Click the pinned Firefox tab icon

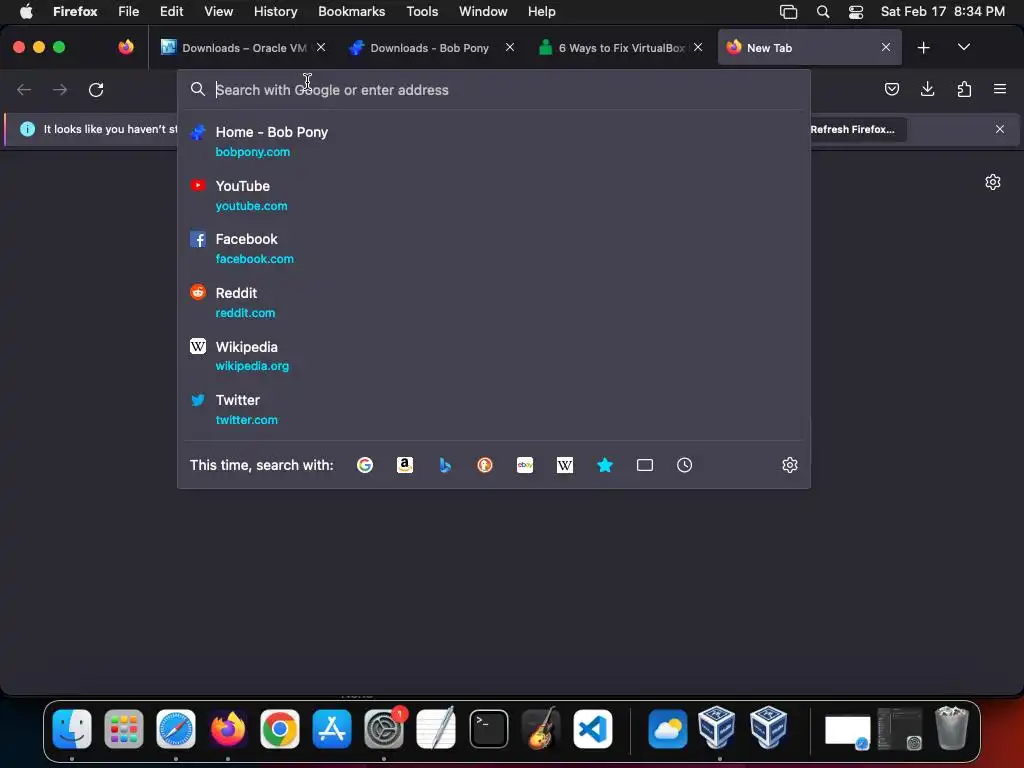coord(125,47)
